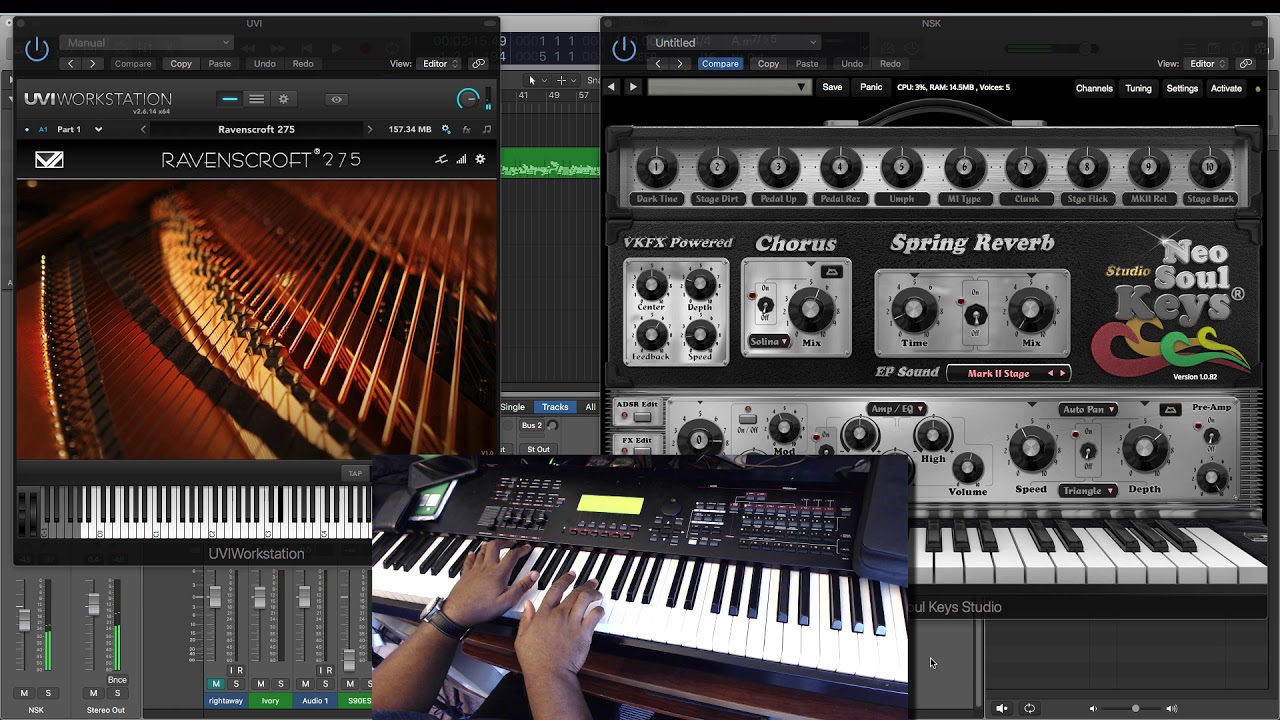Click the Bnce button on Stereo Out
Viewport: 1280px width, 720px height.
(x=117, y=680)
